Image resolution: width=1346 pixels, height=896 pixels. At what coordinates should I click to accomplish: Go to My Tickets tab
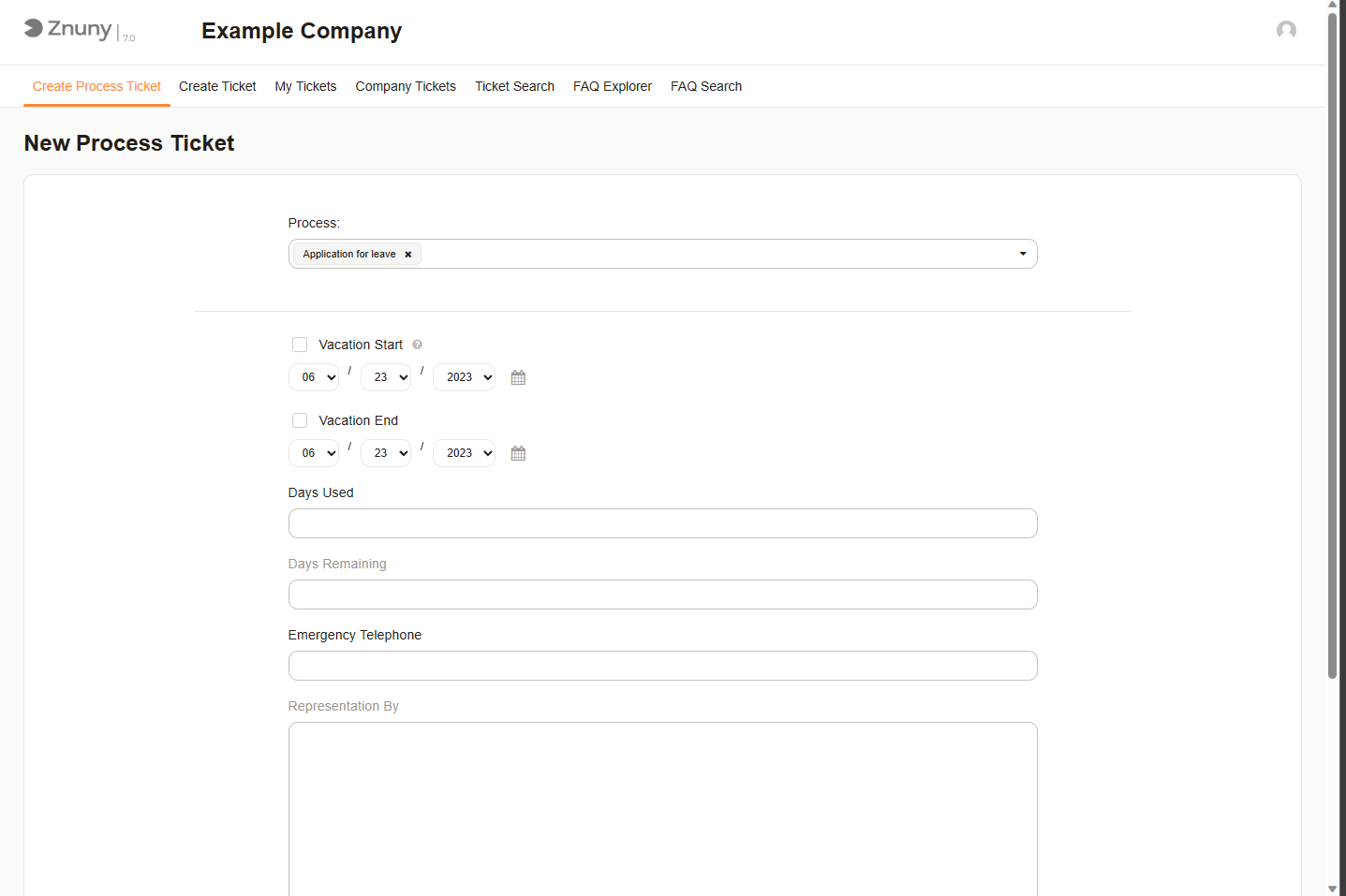pos(305,86)
